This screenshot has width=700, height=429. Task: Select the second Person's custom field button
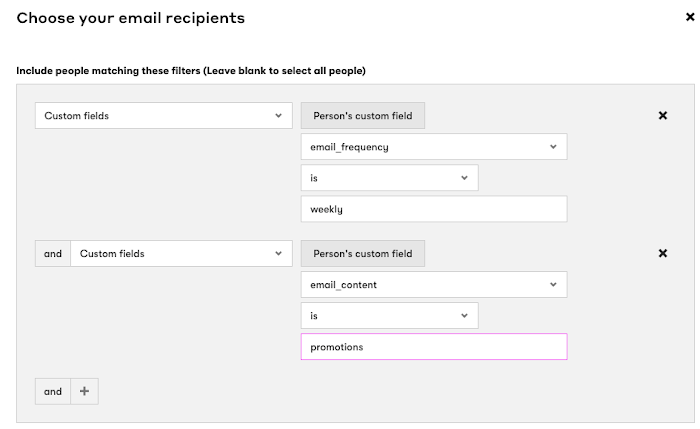(x=363, y=254)
